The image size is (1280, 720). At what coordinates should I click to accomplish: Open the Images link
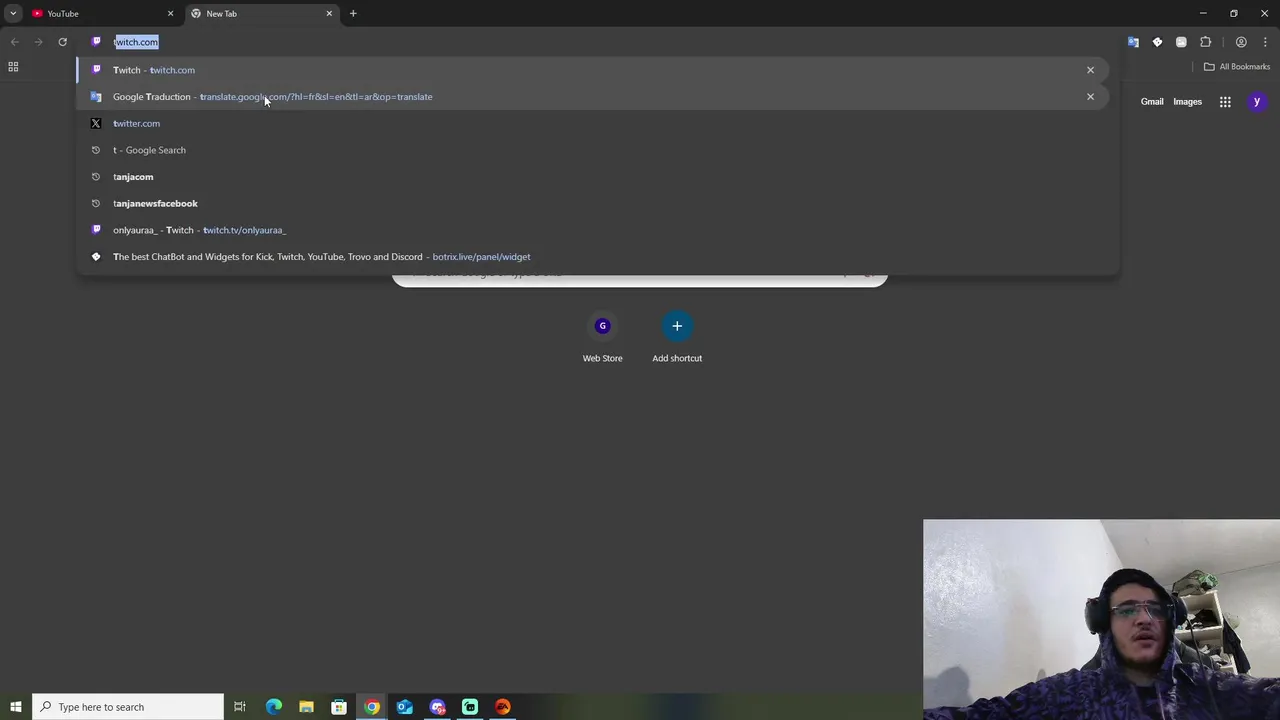click(1187, 102)
